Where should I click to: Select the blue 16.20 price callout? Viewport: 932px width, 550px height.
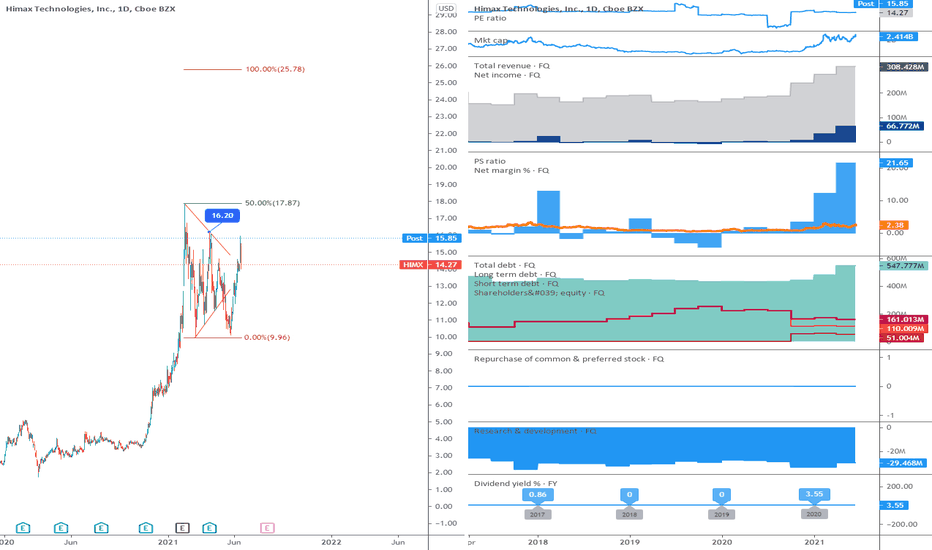(x=222, y=215)
